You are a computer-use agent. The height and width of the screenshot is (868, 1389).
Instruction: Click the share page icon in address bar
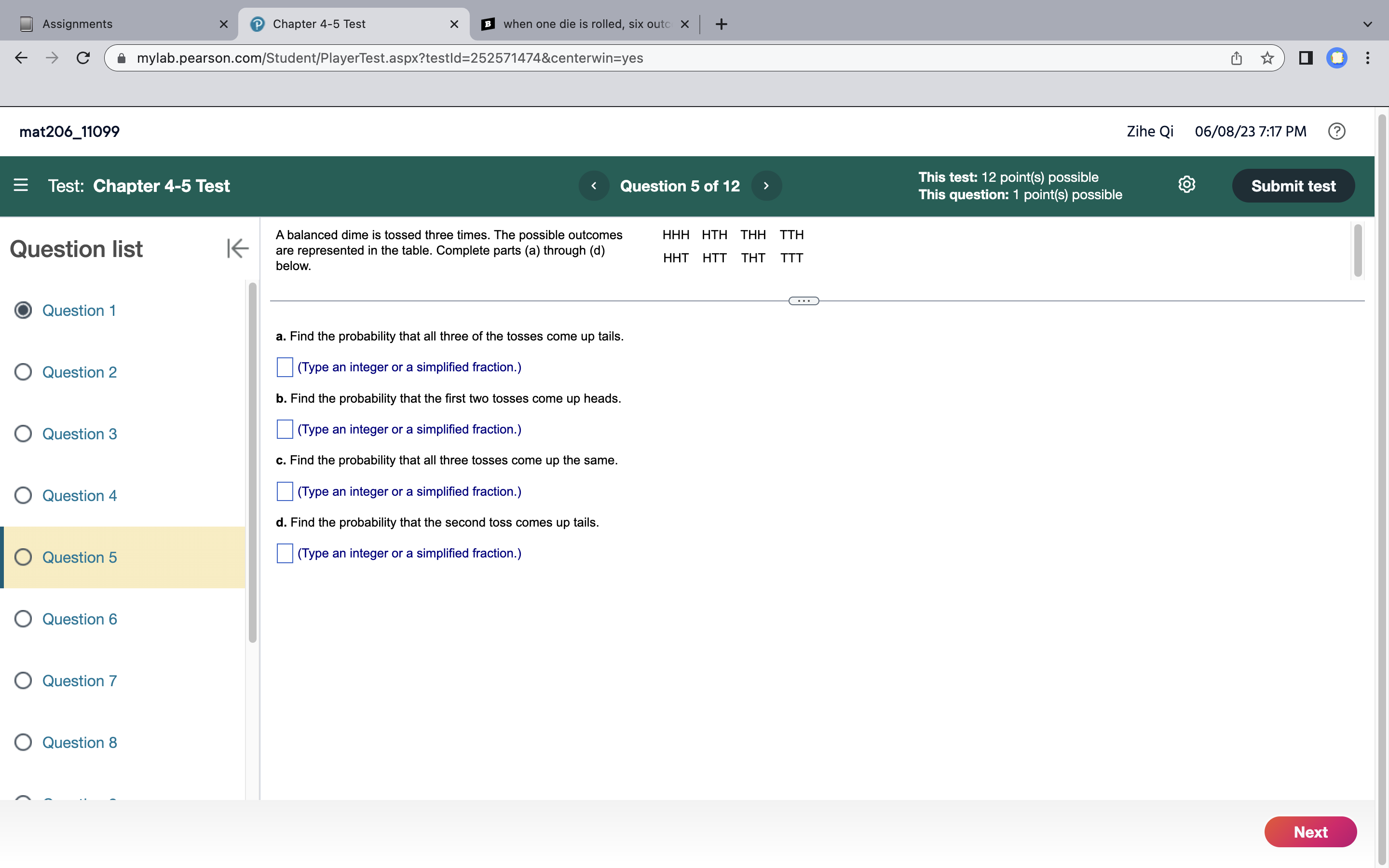coord(1236,58)
